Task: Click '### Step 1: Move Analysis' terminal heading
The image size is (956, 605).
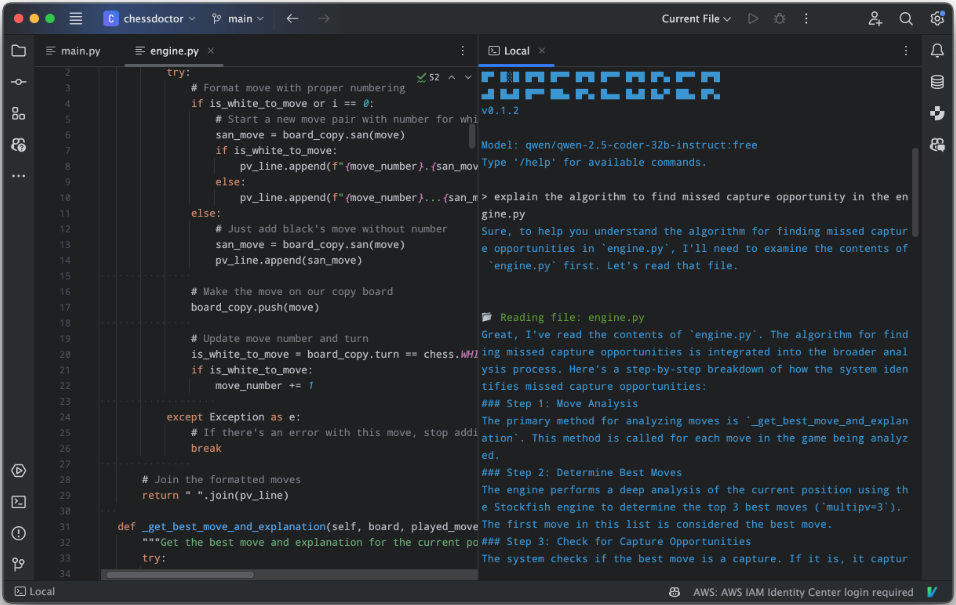Action: point(559,404)
